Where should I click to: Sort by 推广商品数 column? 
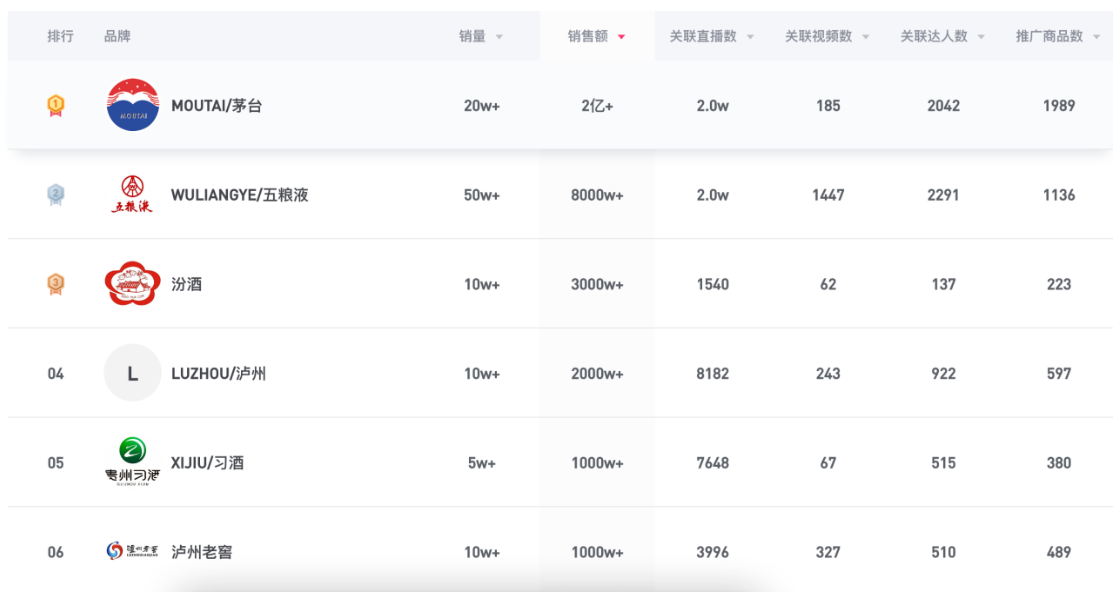(x=1058, y=37)
